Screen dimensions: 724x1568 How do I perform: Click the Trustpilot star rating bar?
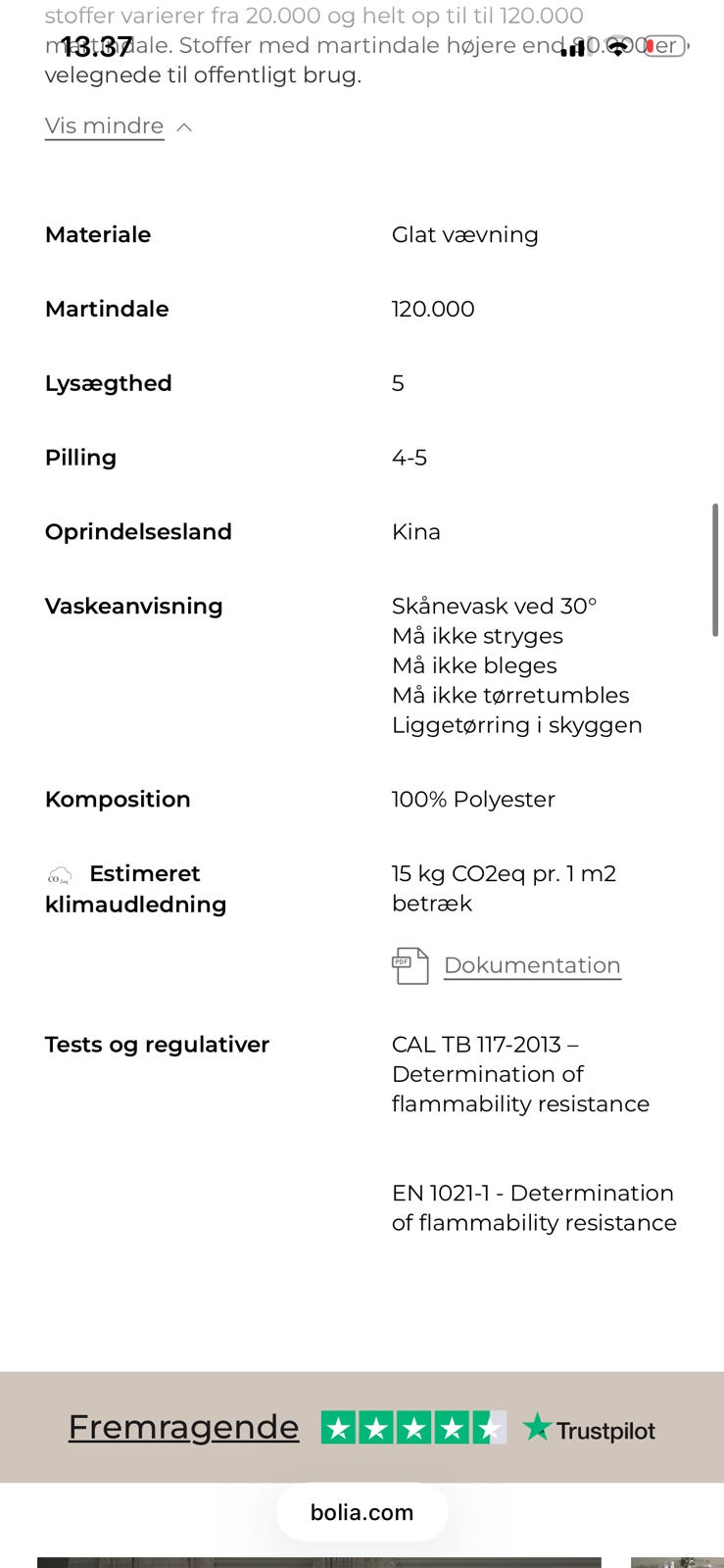coord(413,1428)
